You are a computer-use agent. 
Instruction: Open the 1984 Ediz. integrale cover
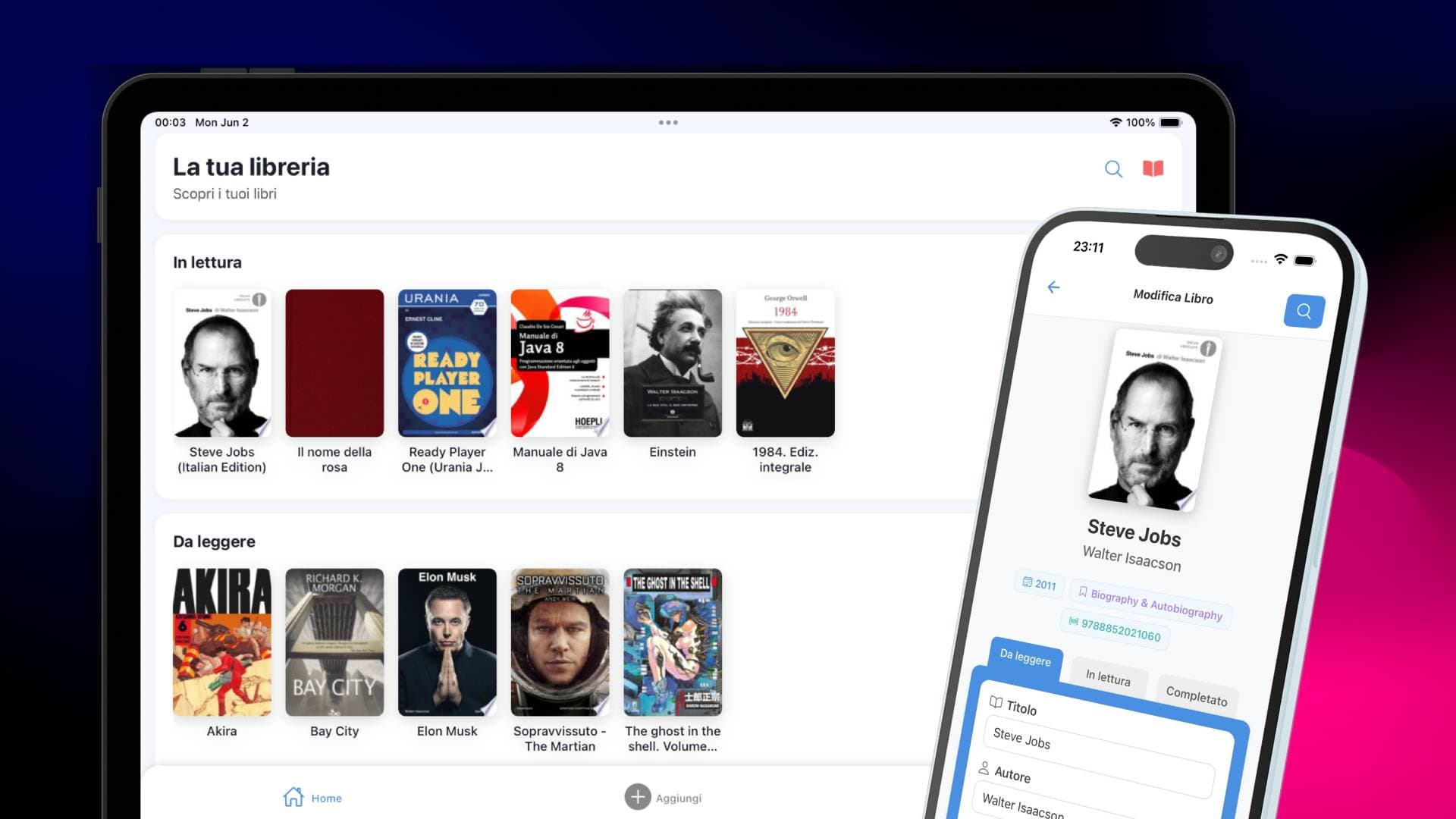point(786,363)
